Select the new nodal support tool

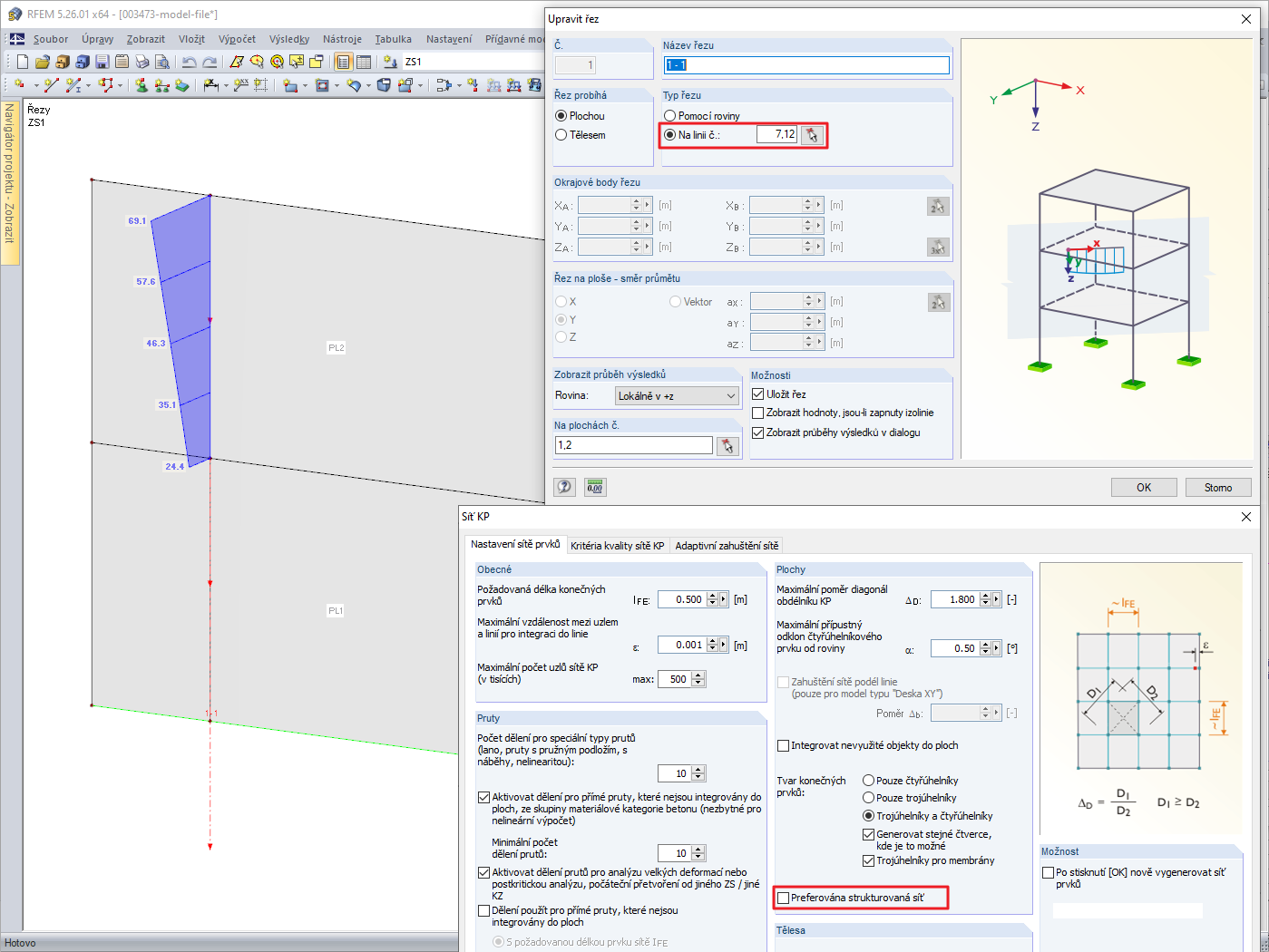142,85
